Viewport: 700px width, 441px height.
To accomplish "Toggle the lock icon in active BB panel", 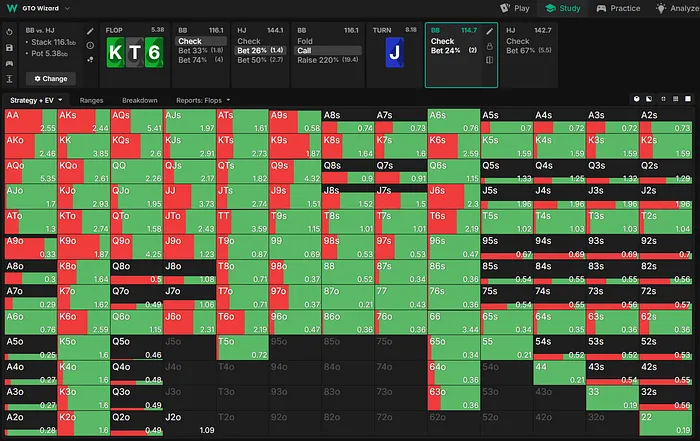I will [489, 46].
